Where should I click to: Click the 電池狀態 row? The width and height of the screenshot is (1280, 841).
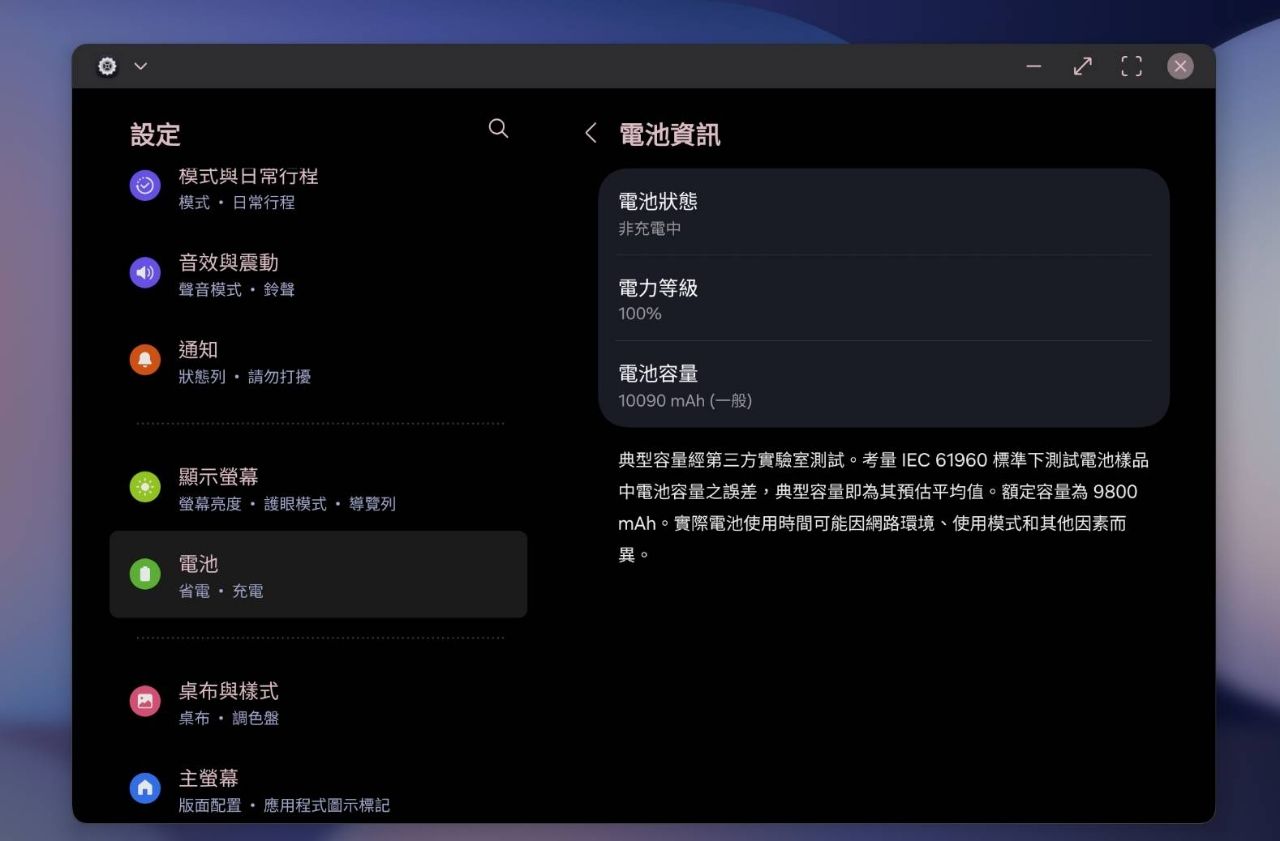[x=883, y=213]
